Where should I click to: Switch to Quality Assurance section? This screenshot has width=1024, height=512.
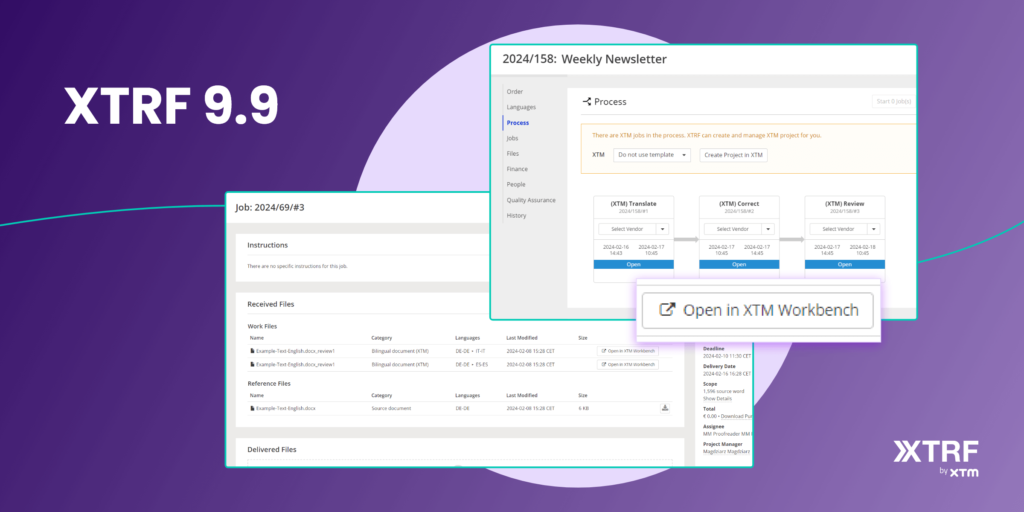click(x=530, y=200)
